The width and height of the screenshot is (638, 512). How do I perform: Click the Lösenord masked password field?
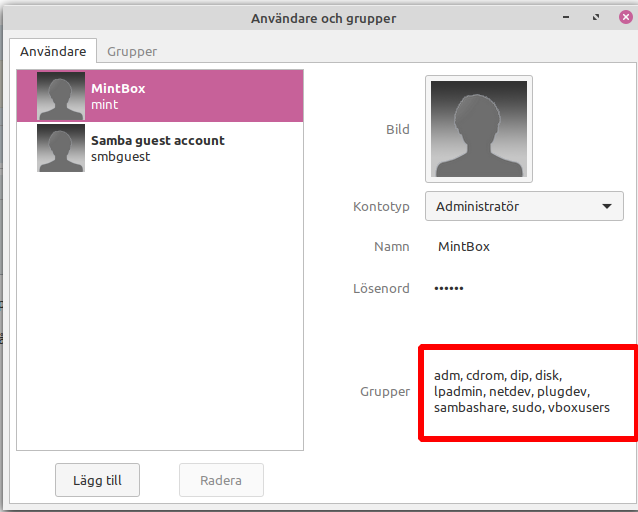click(x=449, y=288)
